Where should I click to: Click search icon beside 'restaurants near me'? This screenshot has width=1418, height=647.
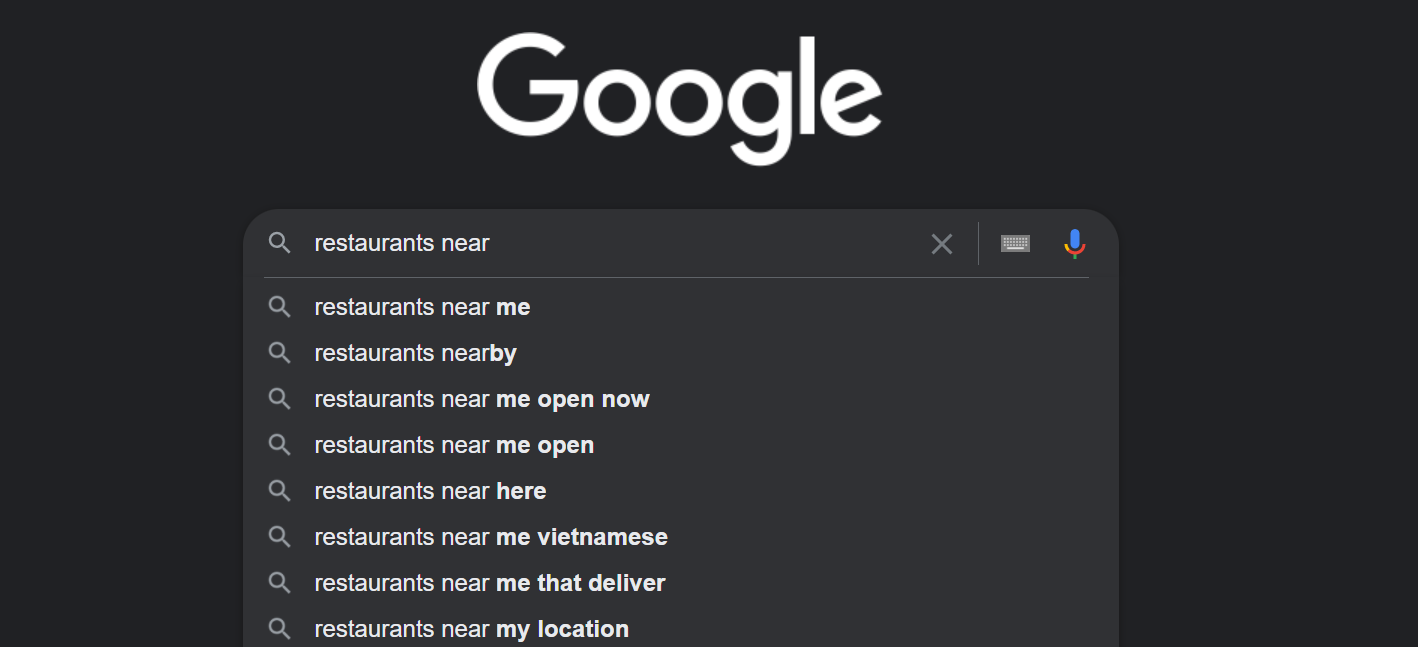tap(280, 307)
